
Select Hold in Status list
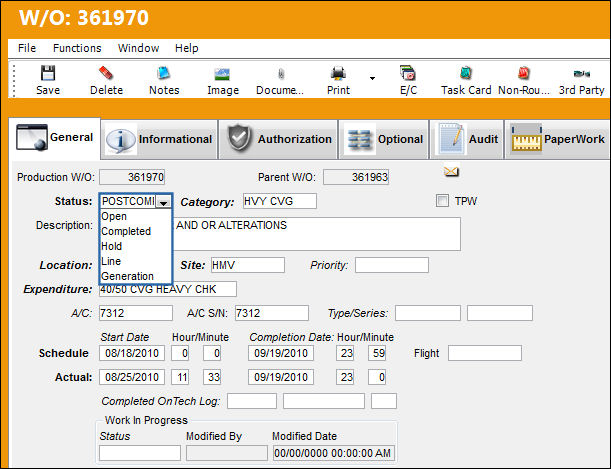point(136,246)
